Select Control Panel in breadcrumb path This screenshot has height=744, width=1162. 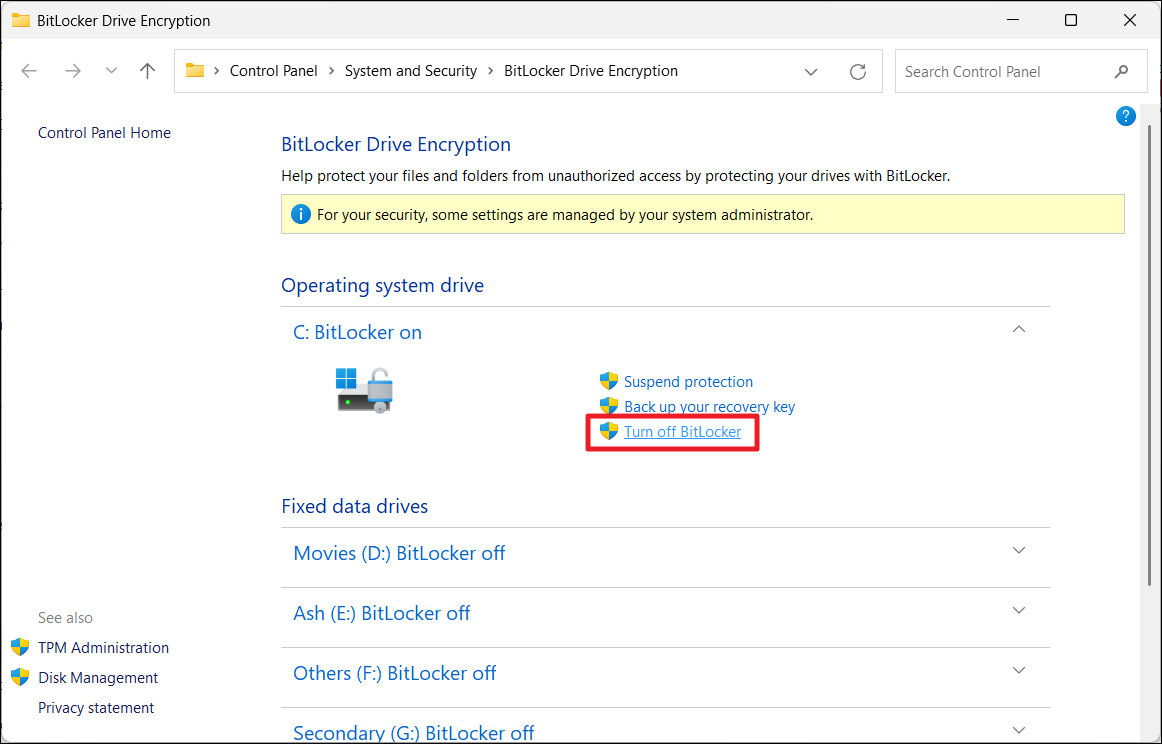273,71
